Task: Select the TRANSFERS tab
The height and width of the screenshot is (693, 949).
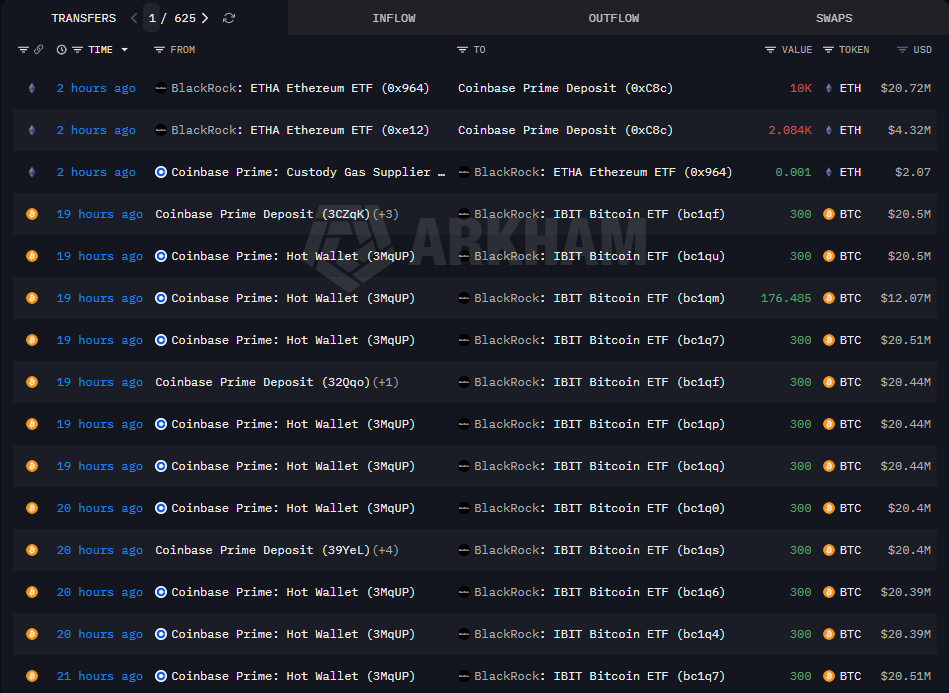Action: click(84, 18)
